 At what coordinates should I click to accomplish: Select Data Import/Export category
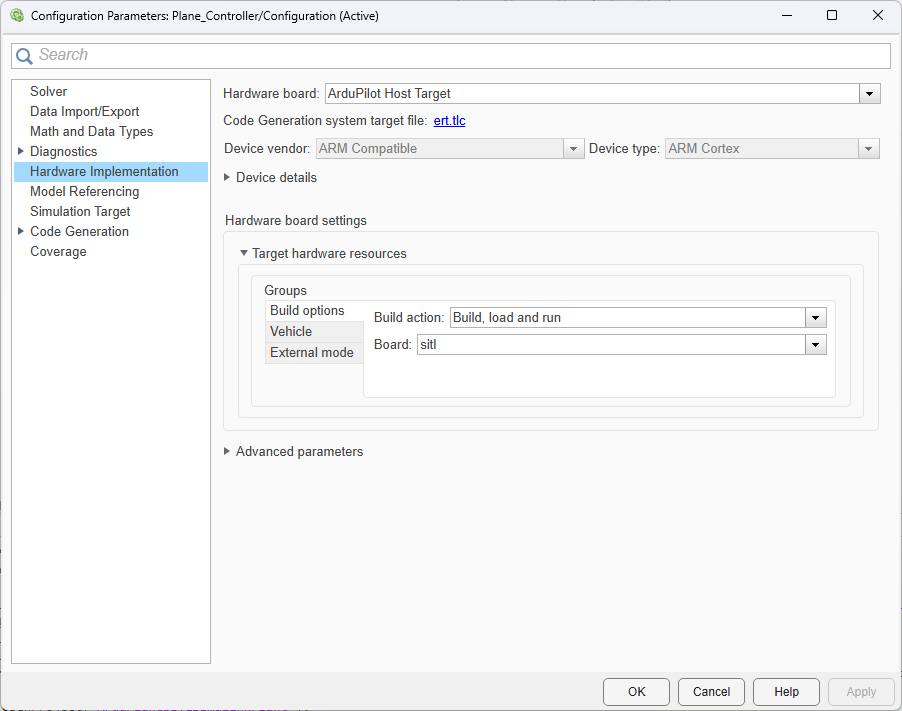click(x=85, y=112)
